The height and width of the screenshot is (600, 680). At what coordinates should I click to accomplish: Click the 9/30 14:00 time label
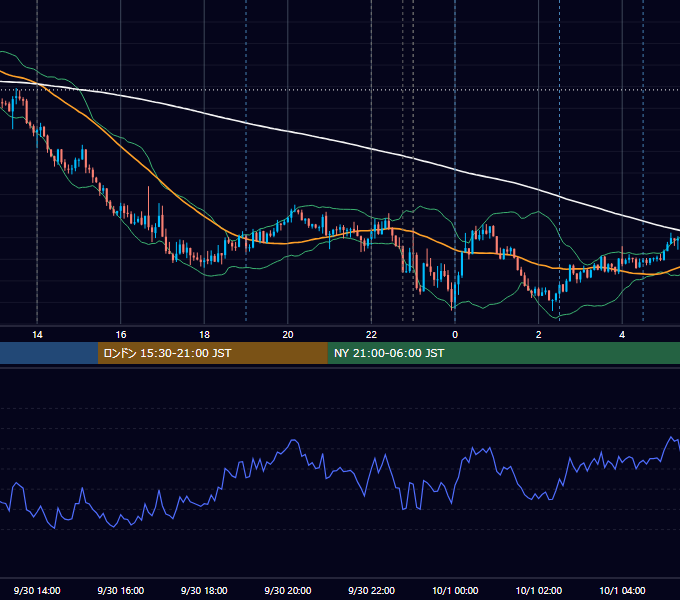coord(37,590)
